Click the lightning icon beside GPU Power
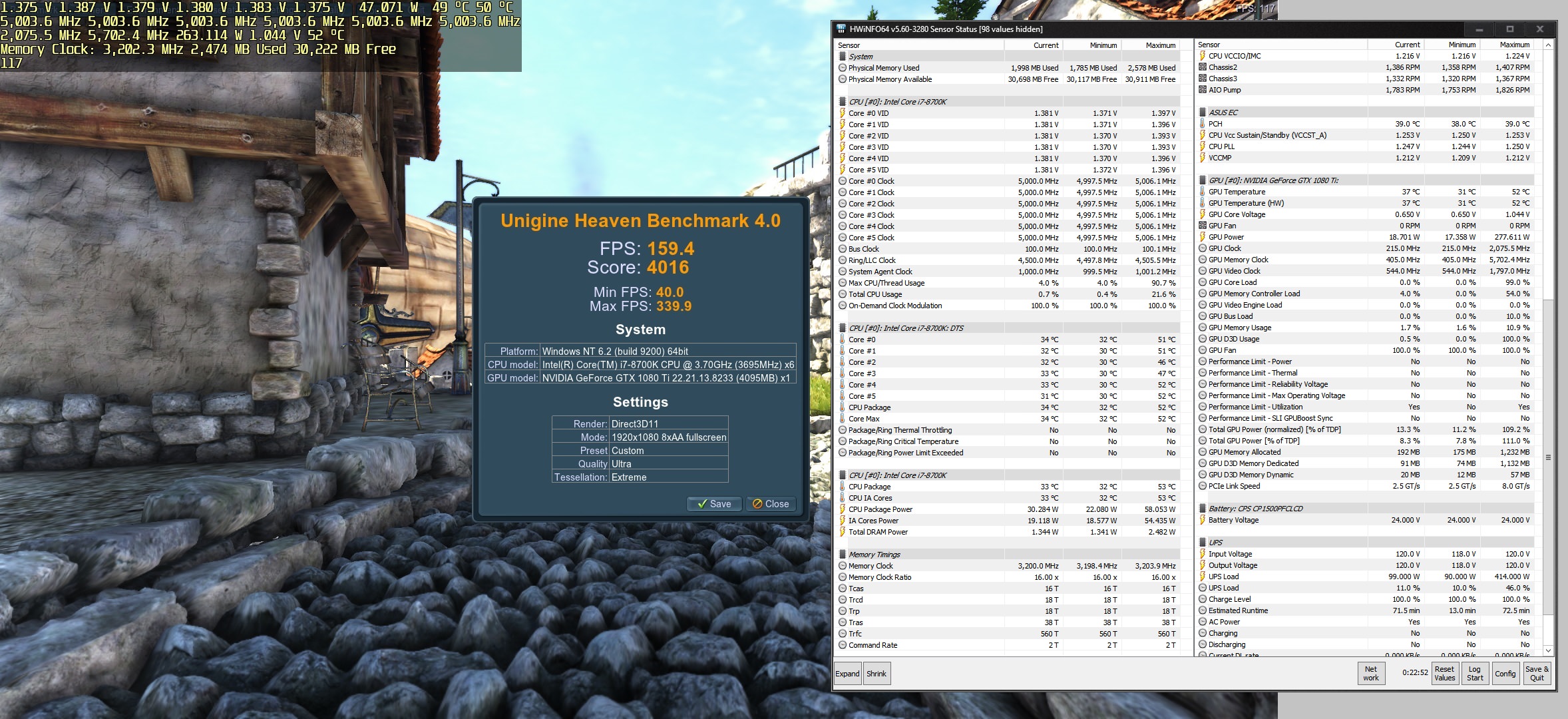Image resolution: width=1568 pixels, height=719 pixels. coord(1203,237)
